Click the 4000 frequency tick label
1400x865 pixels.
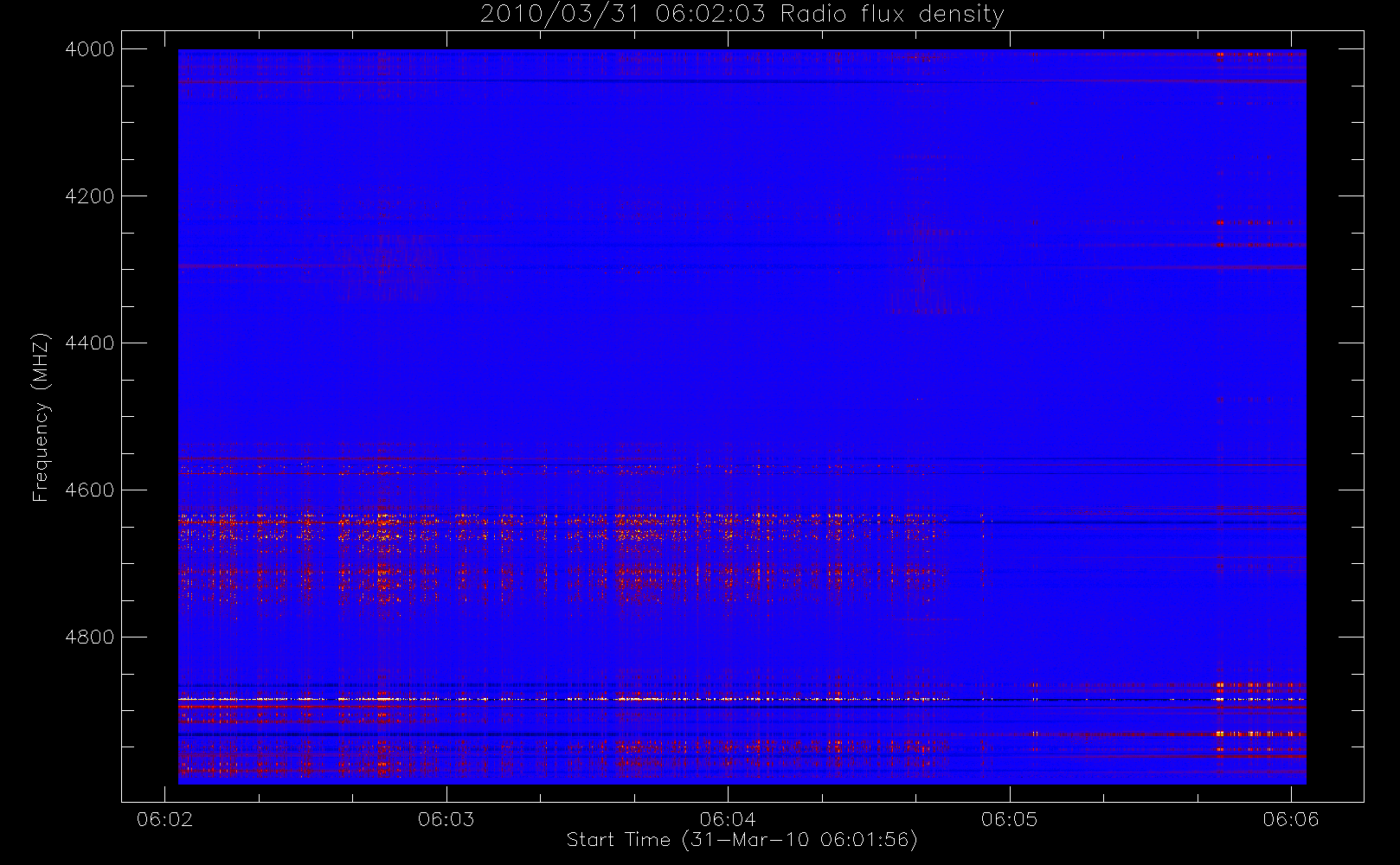point(90,49)
